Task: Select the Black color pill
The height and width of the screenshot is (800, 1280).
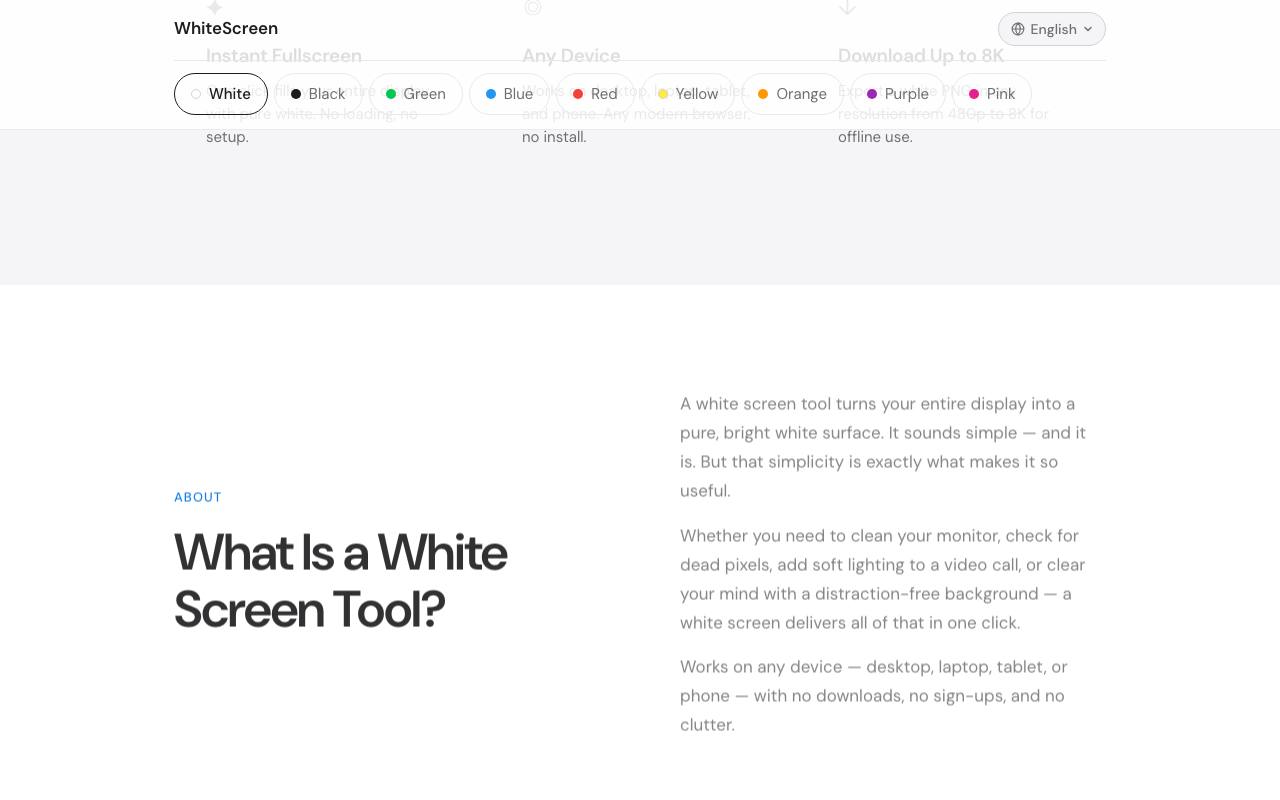Action: pyautogui.click(x=318, y=94)
